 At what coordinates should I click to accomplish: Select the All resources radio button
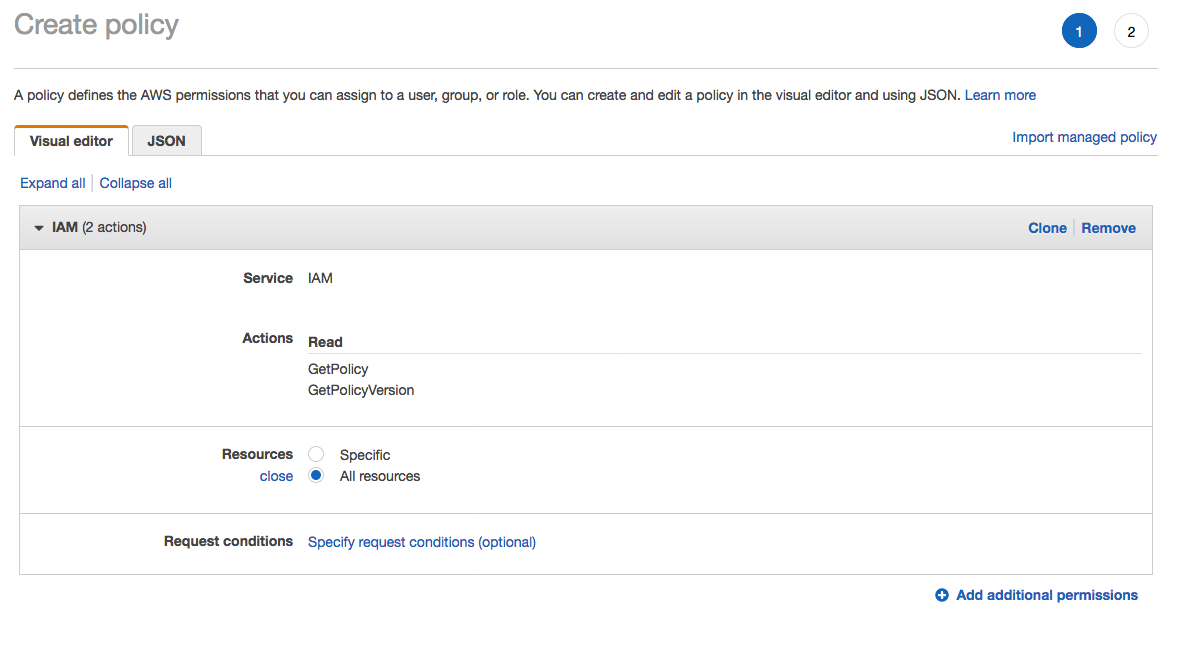[316, 476]
